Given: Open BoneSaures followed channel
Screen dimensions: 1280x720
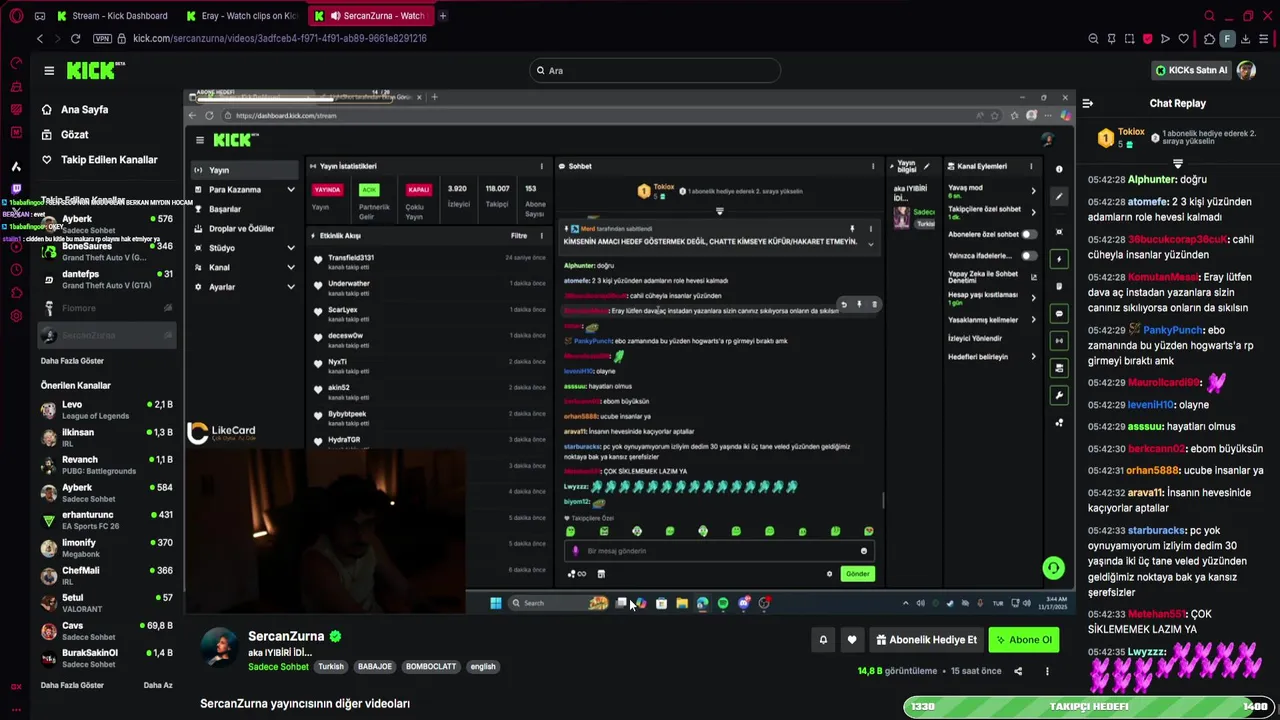Looking at the screenshot, I should click(108, 251).
